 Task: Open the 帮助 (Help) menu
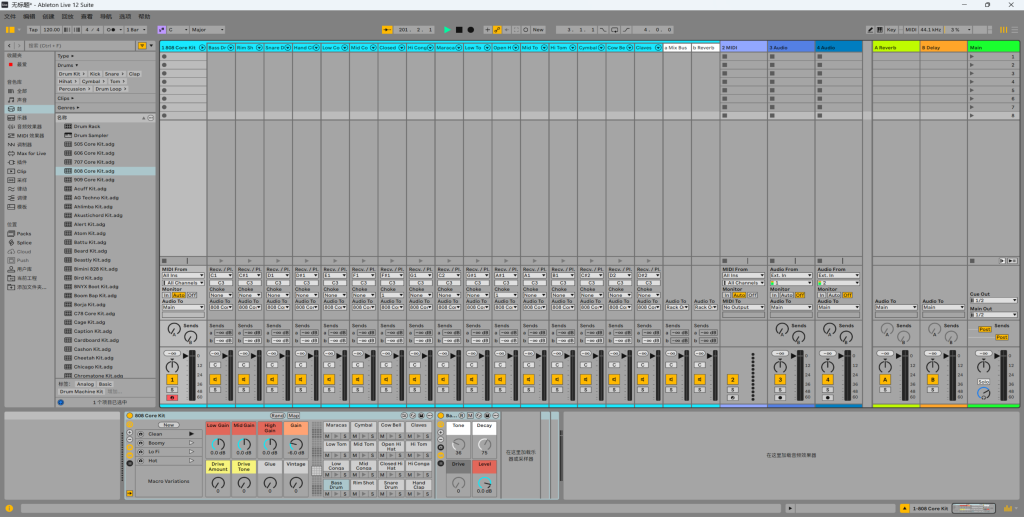pyautogui.click(x=144, y=17)
